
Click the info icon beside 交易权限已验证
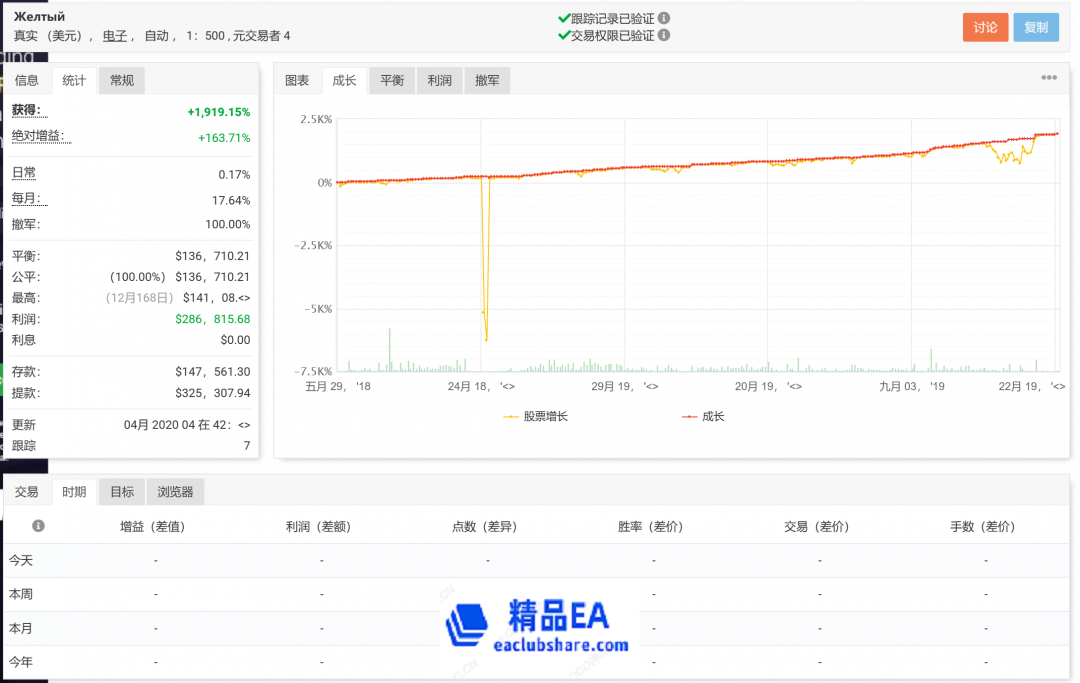[x=664, y=35]
